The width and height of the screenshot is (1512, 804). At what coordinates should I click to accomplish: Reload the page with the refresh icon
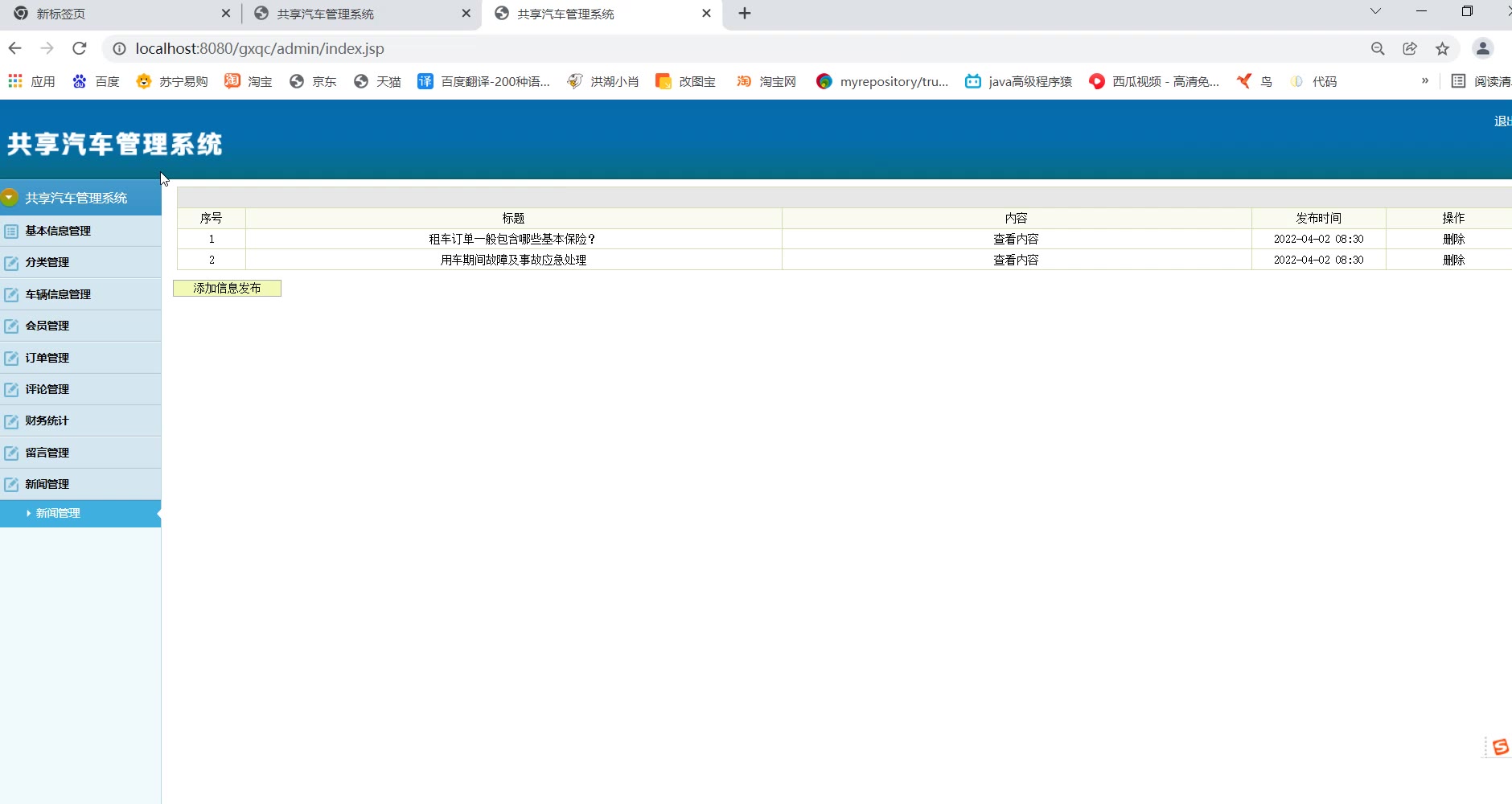click(x=80, y=48)
